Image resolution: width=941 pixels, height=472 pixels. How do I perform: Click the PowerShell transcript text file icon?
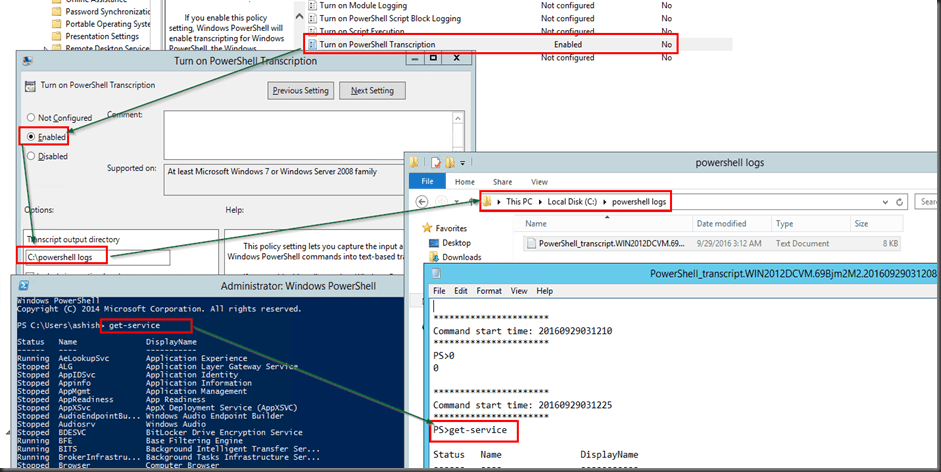(x=530, y=243)
